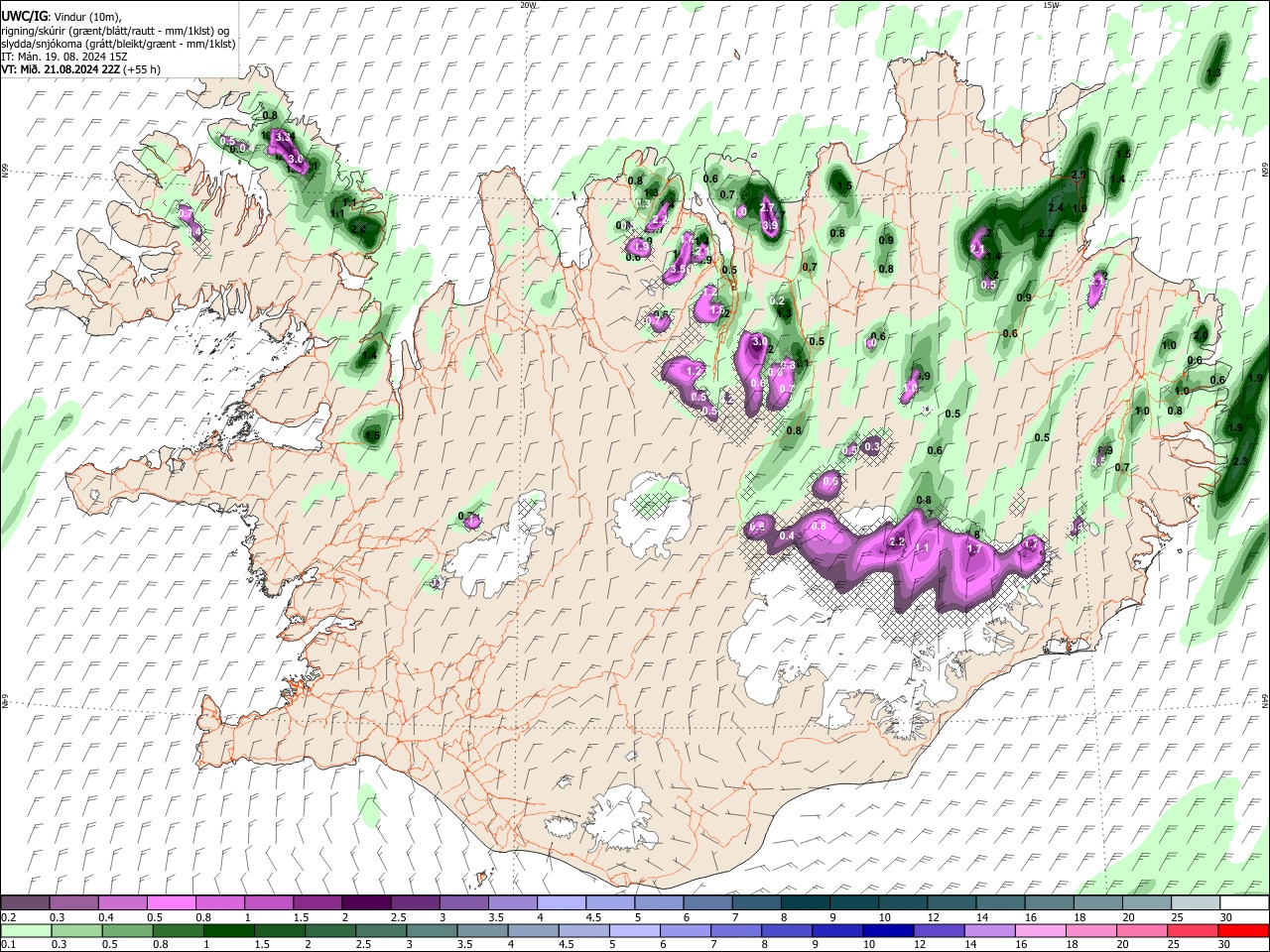
Task: Click the '1.3' value near the top-right corner
Action: 1213,73
